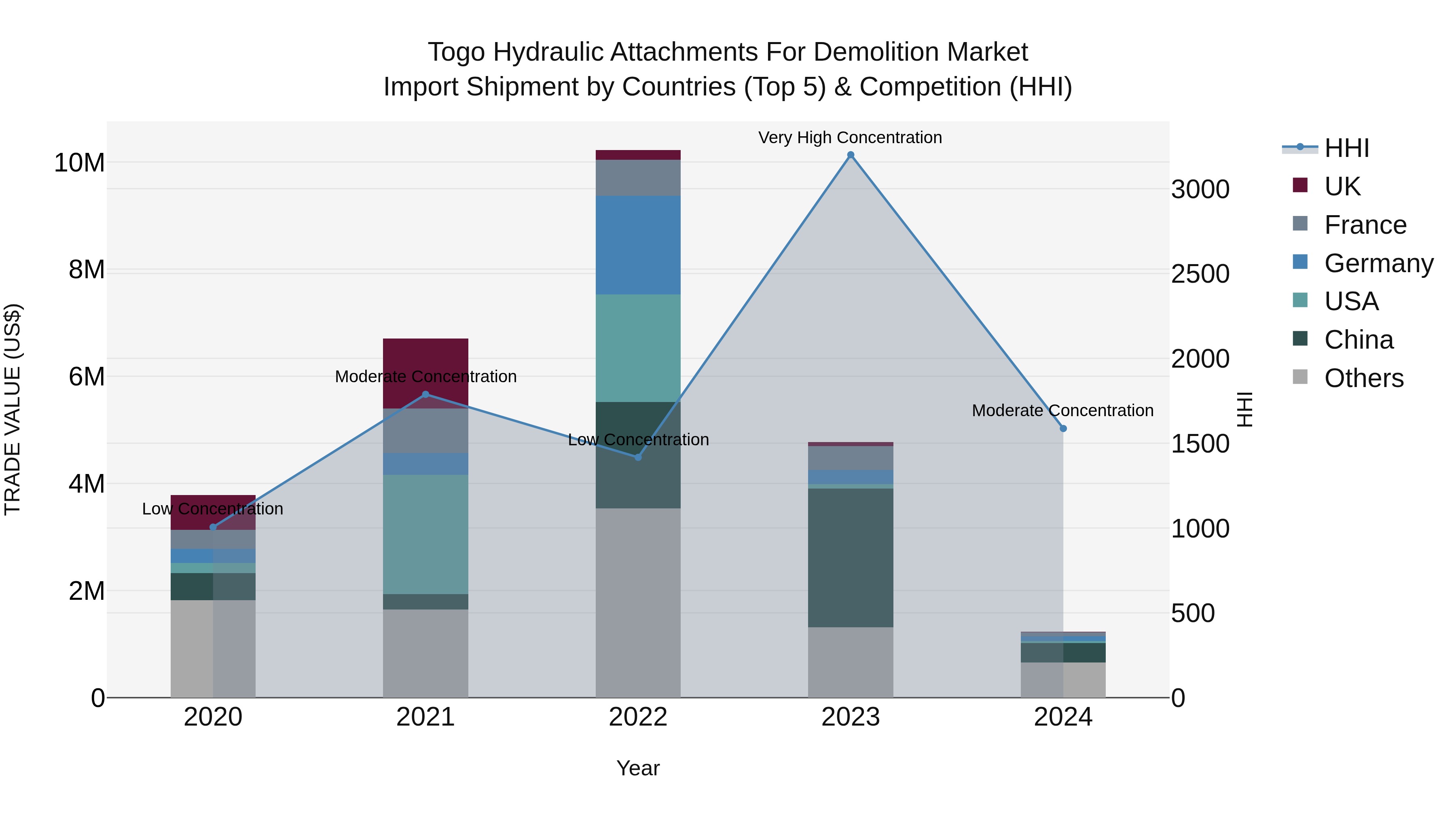Click the 8M y-axis tick label

87,270
